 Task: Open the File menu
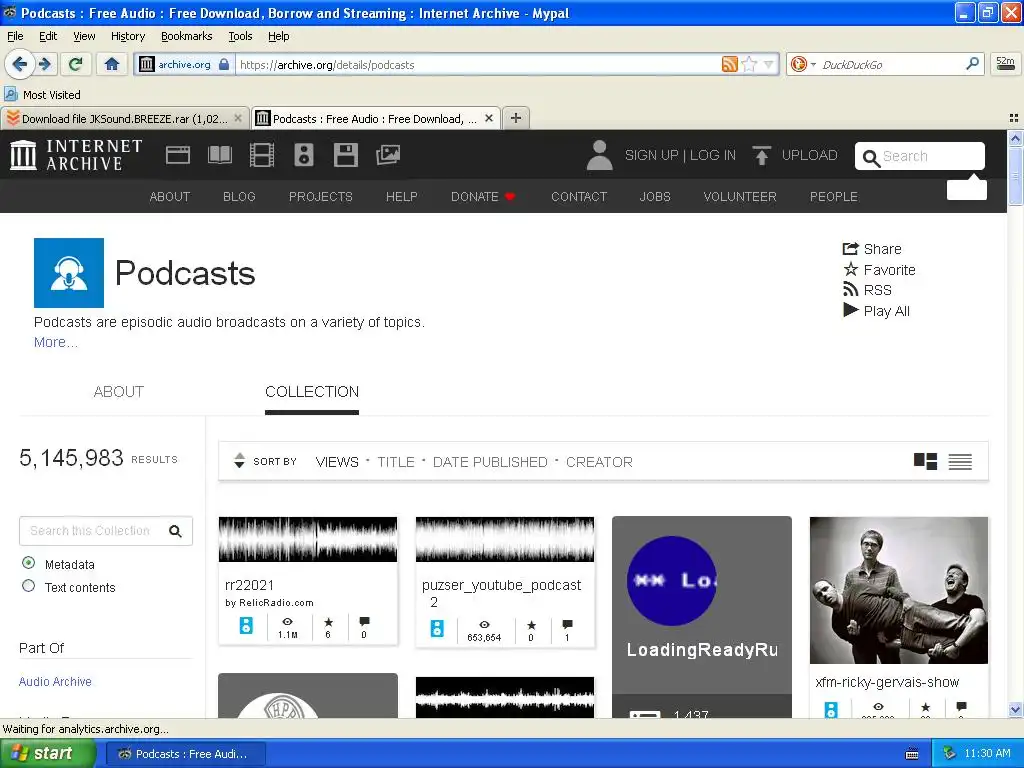[x=15, y=36]
